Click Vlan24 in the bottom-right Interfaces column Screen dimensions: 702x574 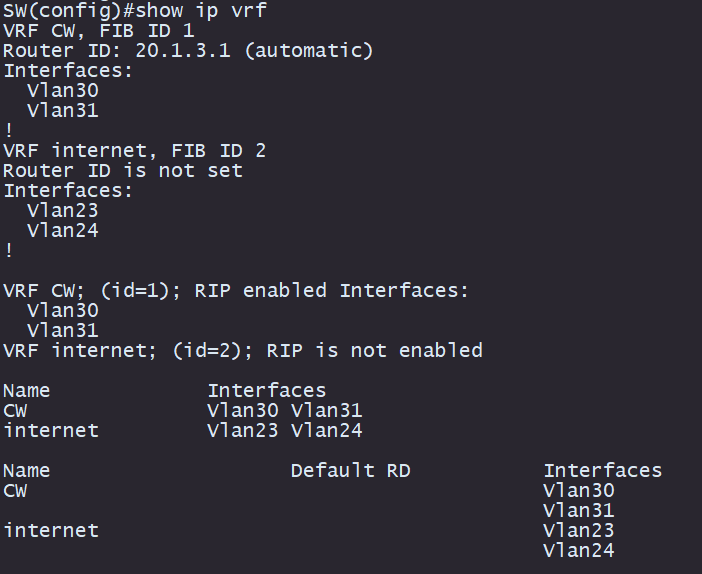(x=578, y=551)
